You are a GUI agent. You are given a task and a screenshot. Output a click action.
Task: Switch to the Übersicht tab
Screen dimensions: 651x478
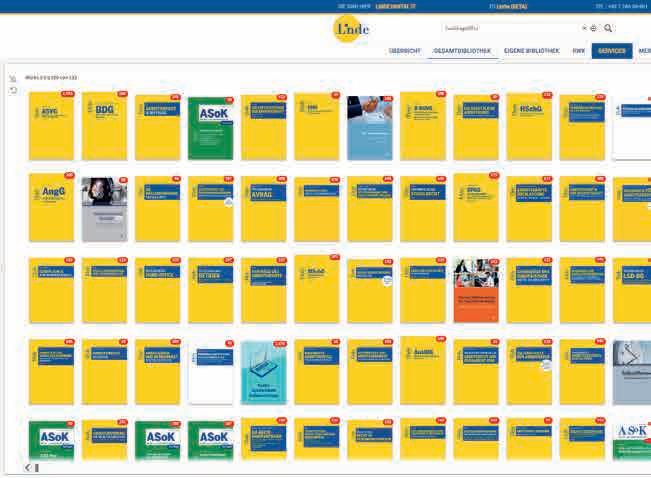(405, 51)
